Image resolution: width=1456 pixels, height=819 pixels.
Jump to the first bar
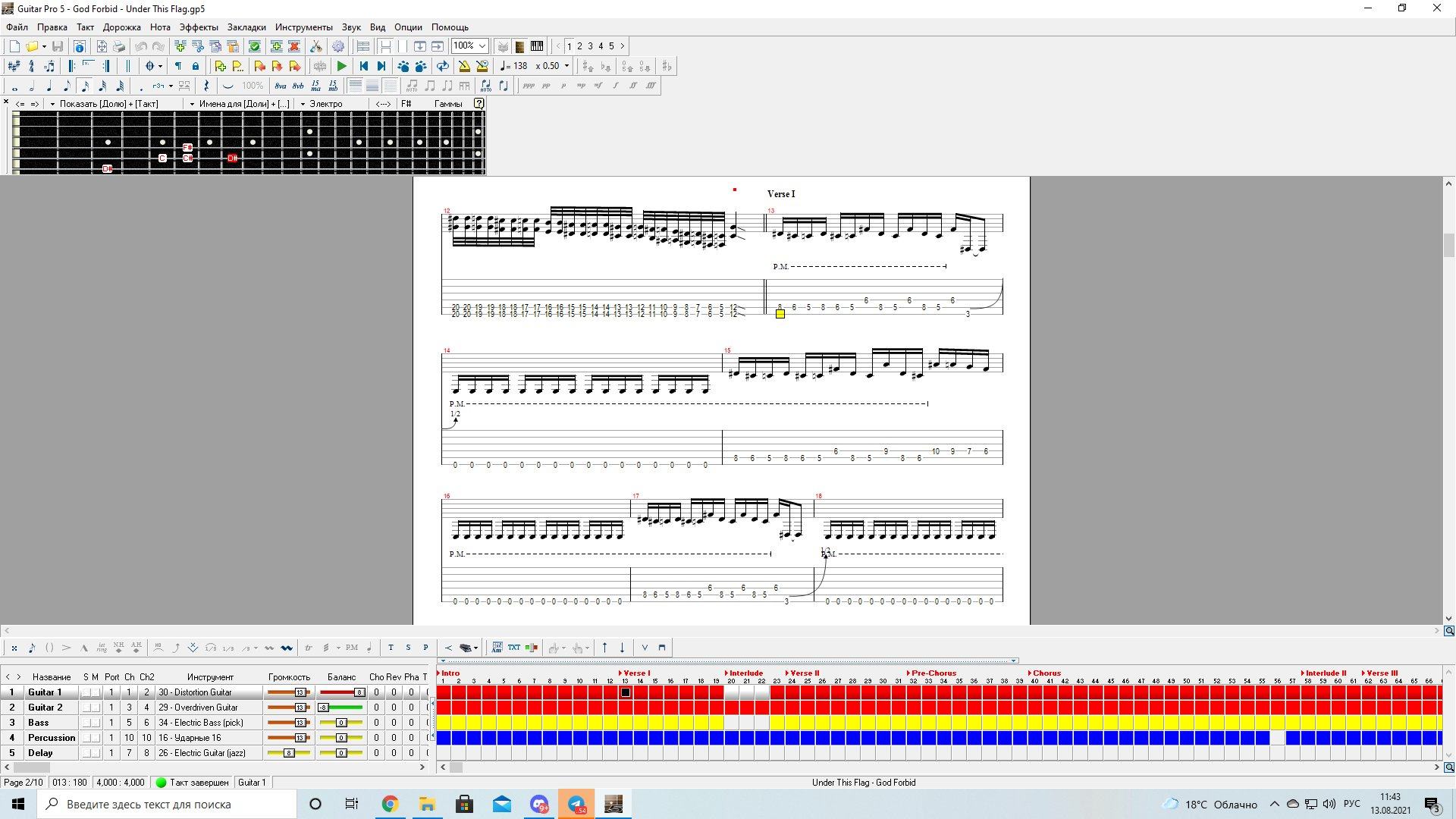pos(364,66)
